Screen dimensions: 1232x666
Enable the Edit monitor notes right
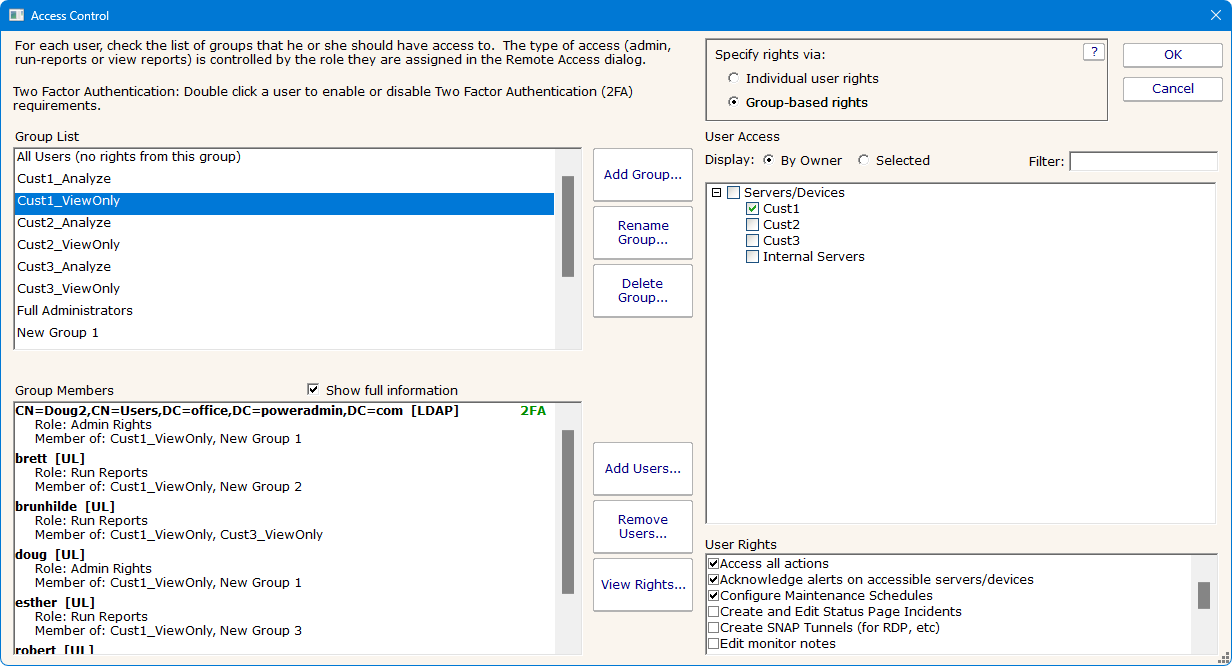coord(714,643)
